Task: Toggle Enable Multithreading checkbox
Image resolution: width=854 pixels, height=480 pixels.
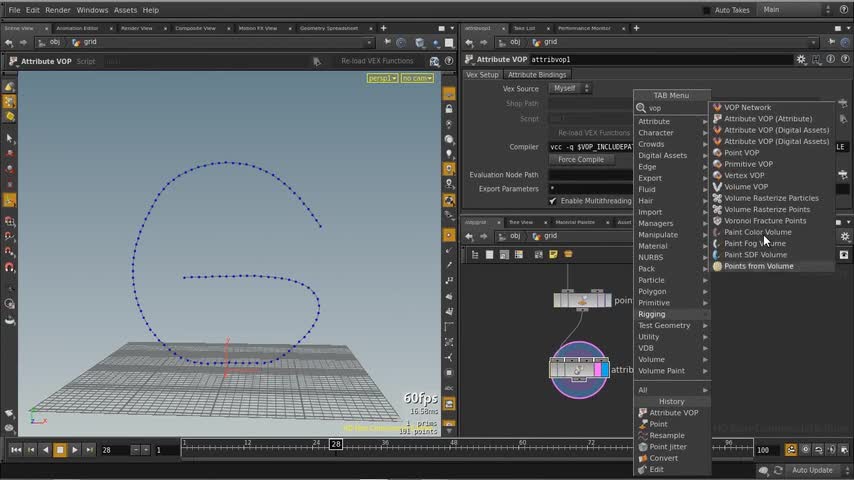Action: tap(553, 201)
